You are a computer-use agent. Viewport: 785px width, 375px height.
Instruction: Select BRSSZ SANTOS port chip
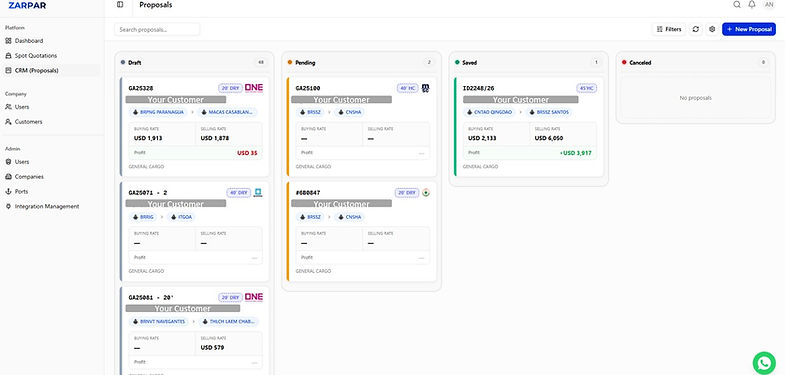pos(549,112)
